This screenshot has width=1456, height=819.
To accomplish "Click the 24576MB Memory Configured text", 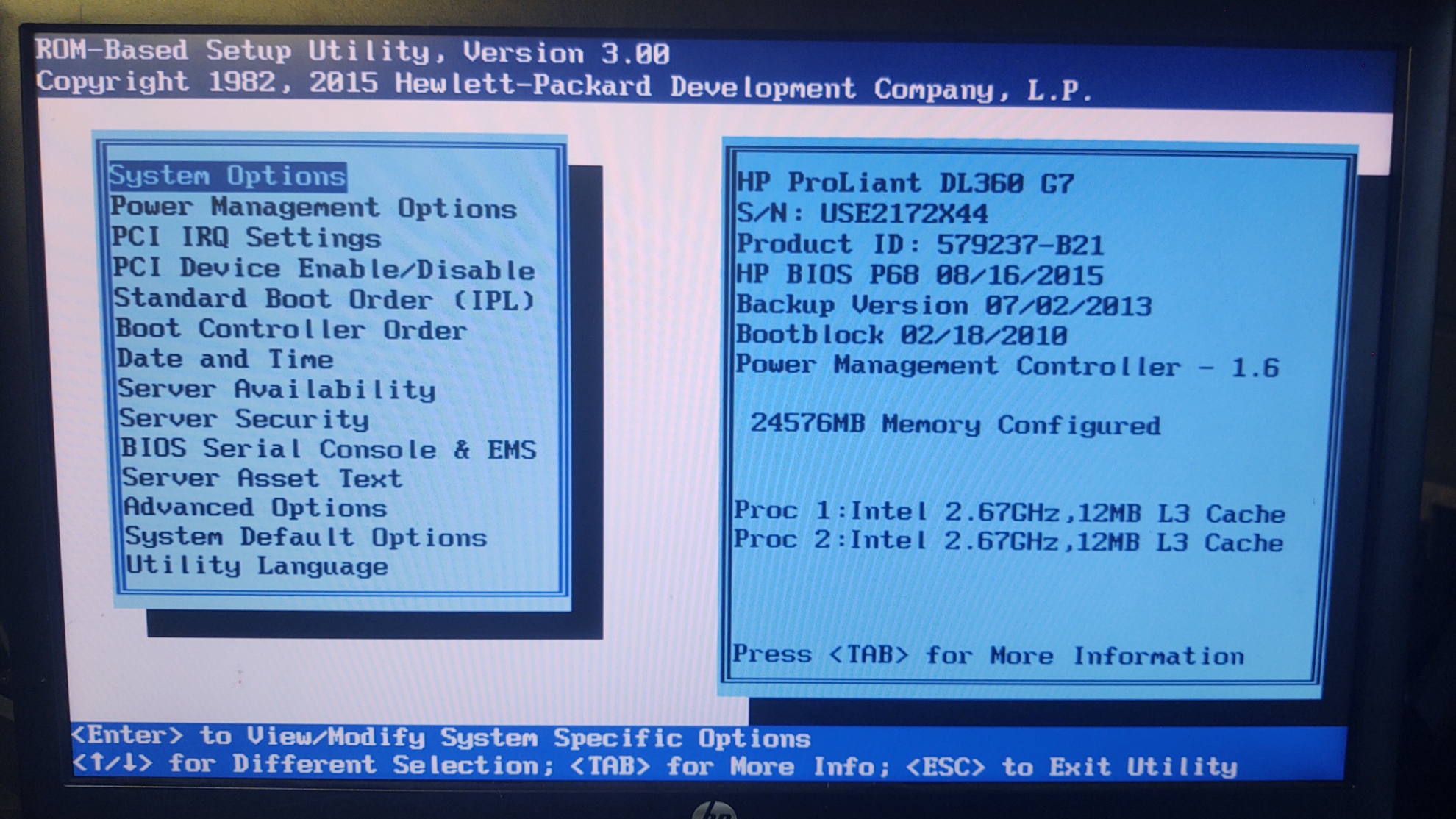I will pos(954,425).
